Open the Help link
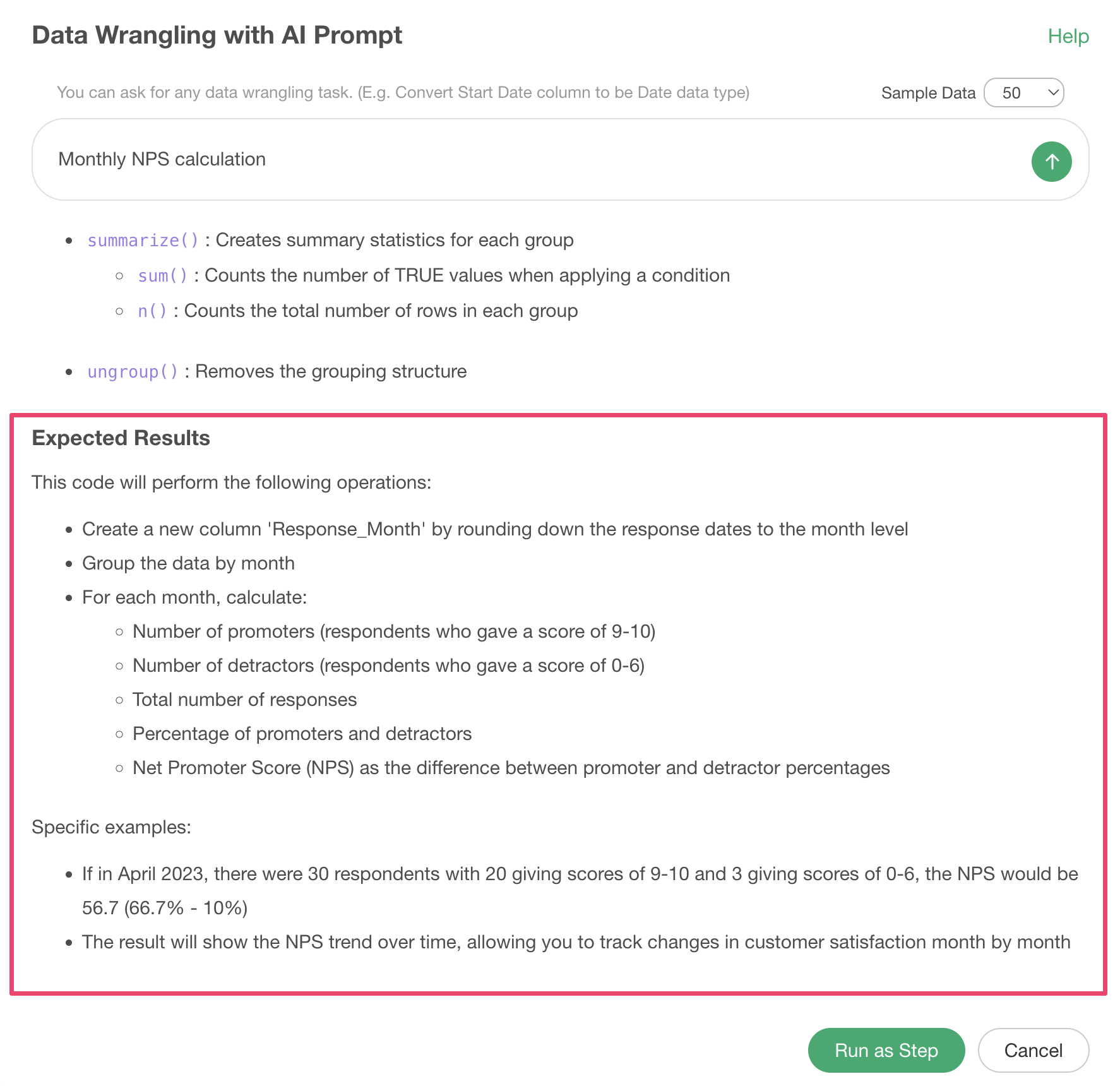The width and height of the screenshot is (1120, 1086). [1068, 36]
